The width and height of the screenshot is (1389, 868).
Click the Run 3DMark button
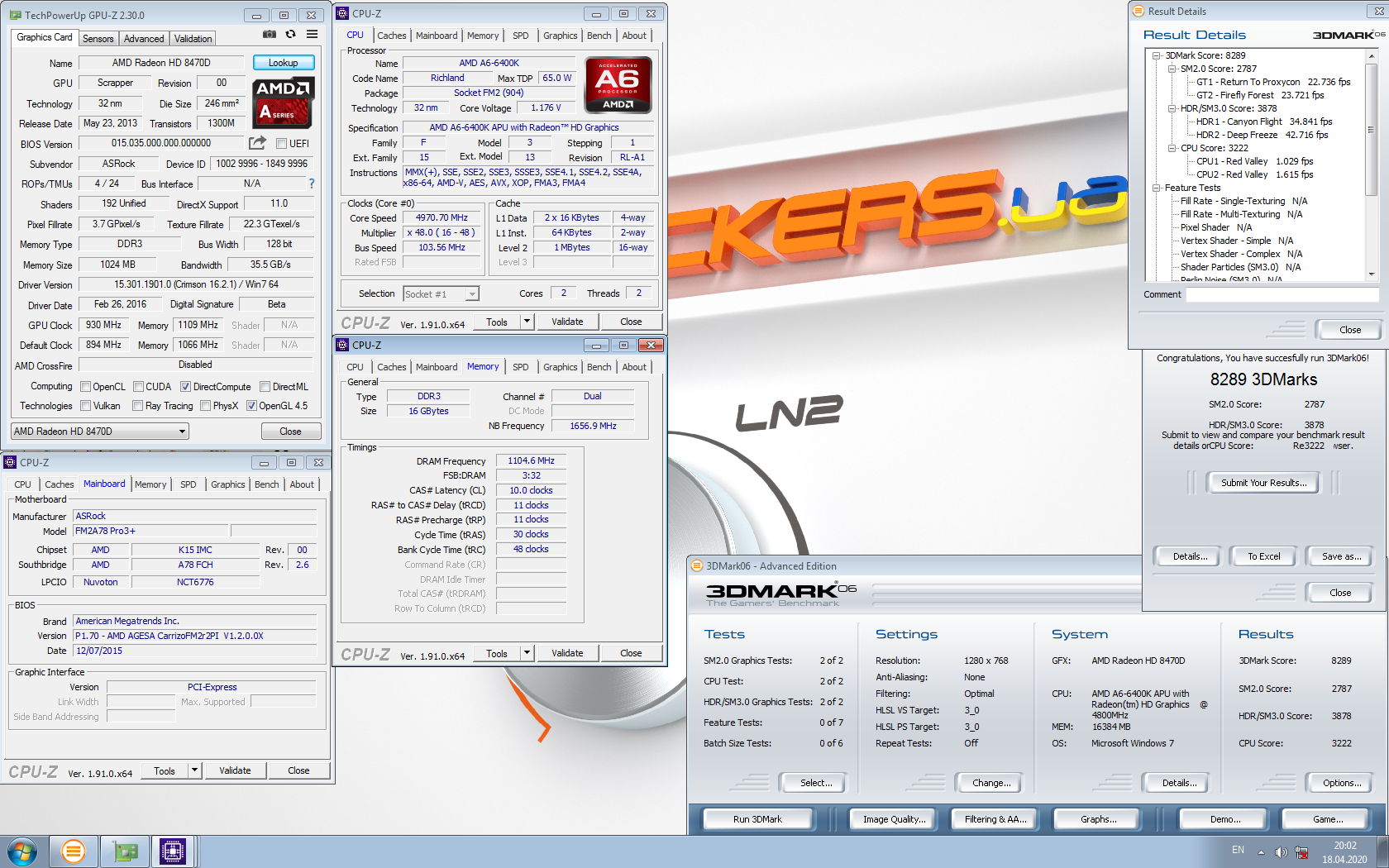click(757, 819)
